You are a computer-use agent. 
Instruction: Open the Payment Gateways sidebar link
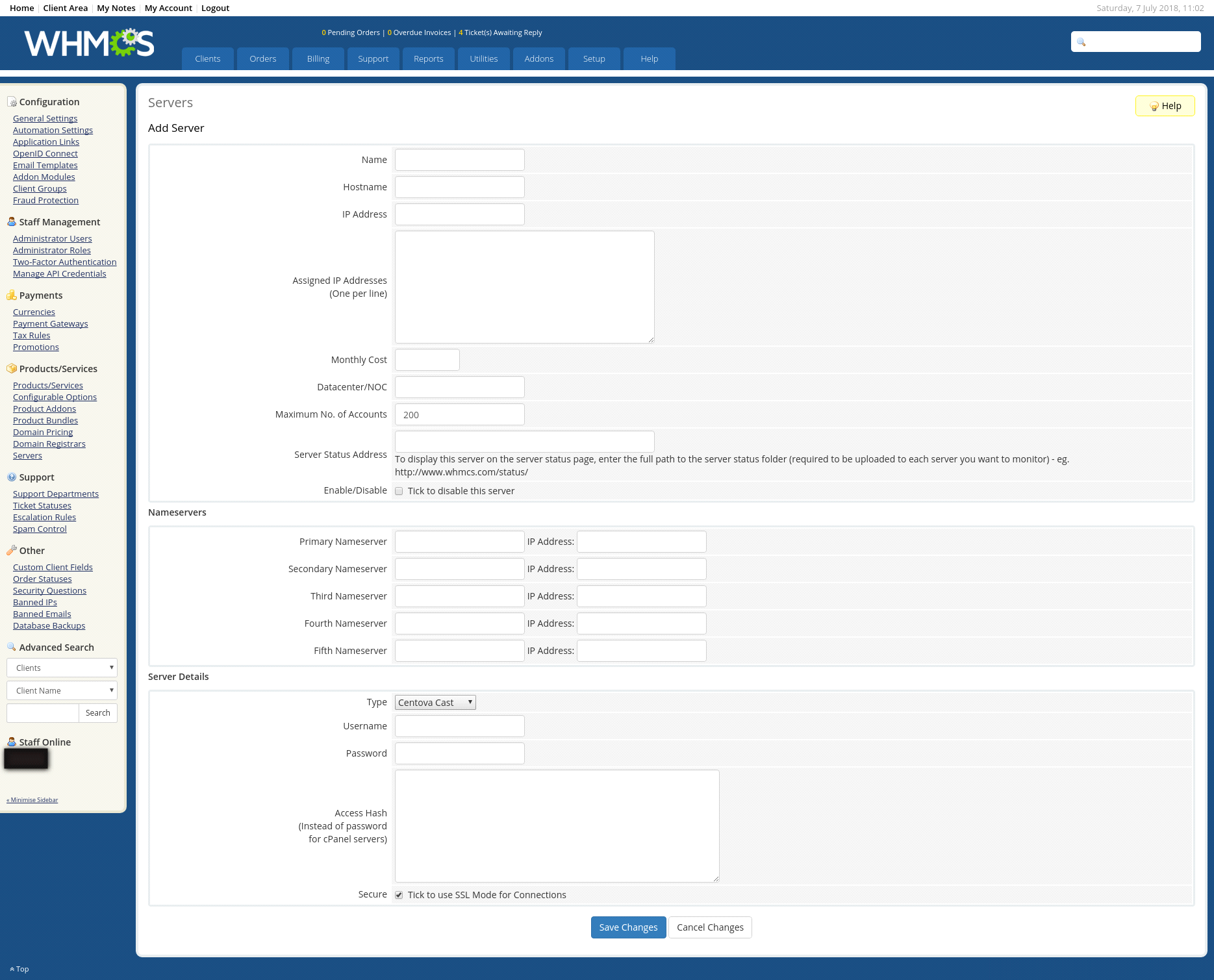click(x=50, y=324)
